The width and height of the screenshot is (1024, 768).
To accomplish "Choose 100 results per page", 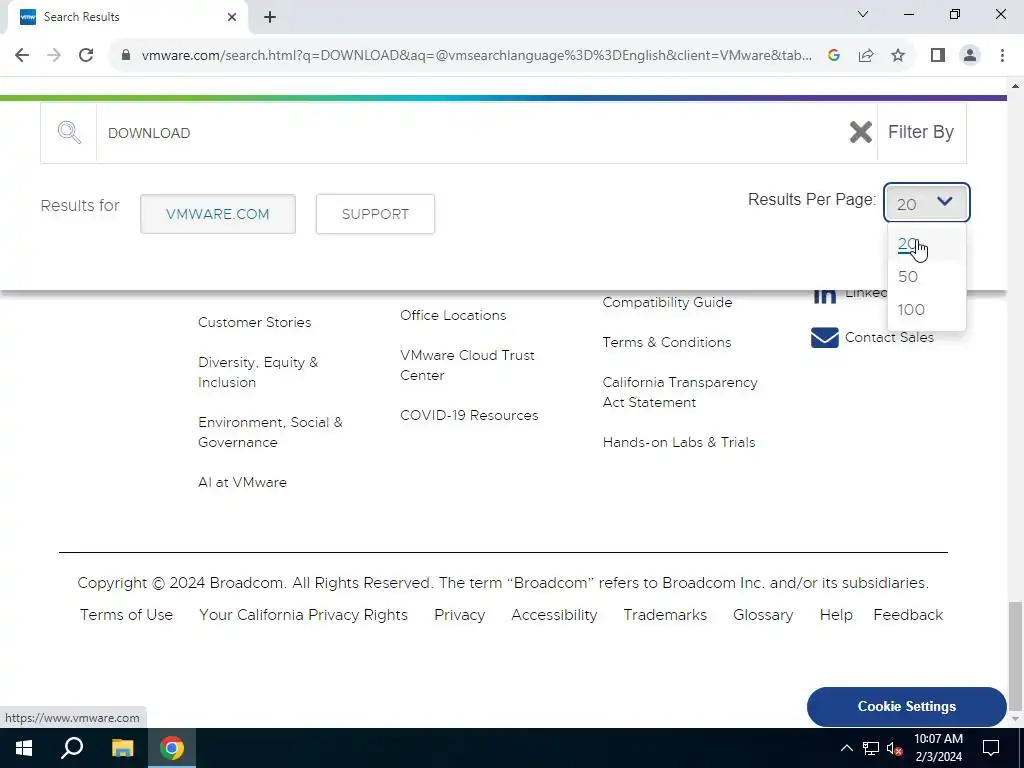I will click(x=911, y=310).
